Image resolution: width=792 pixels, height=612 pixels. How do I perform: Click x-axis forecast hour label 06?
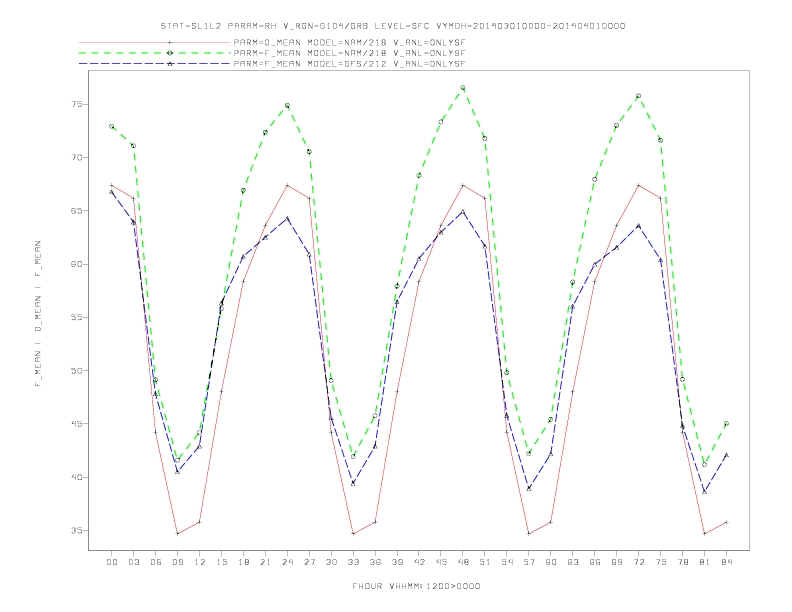pyautogui.click(x=156, y=562)
